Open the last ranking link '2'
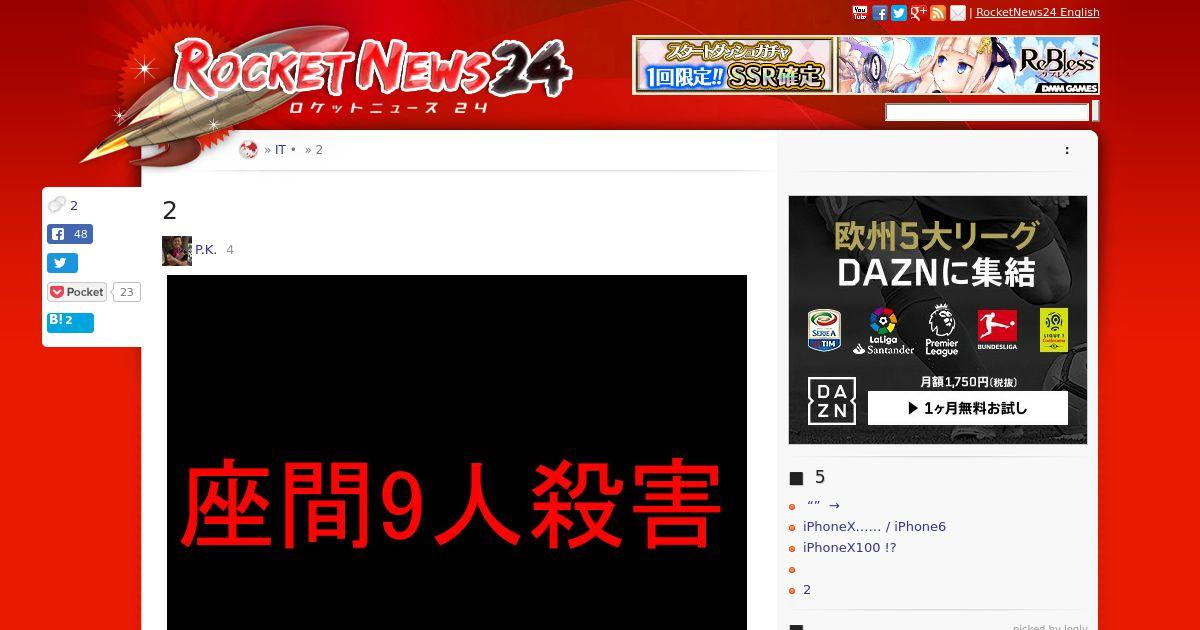Screen dimensions: 1200x630 pos(807,590)
